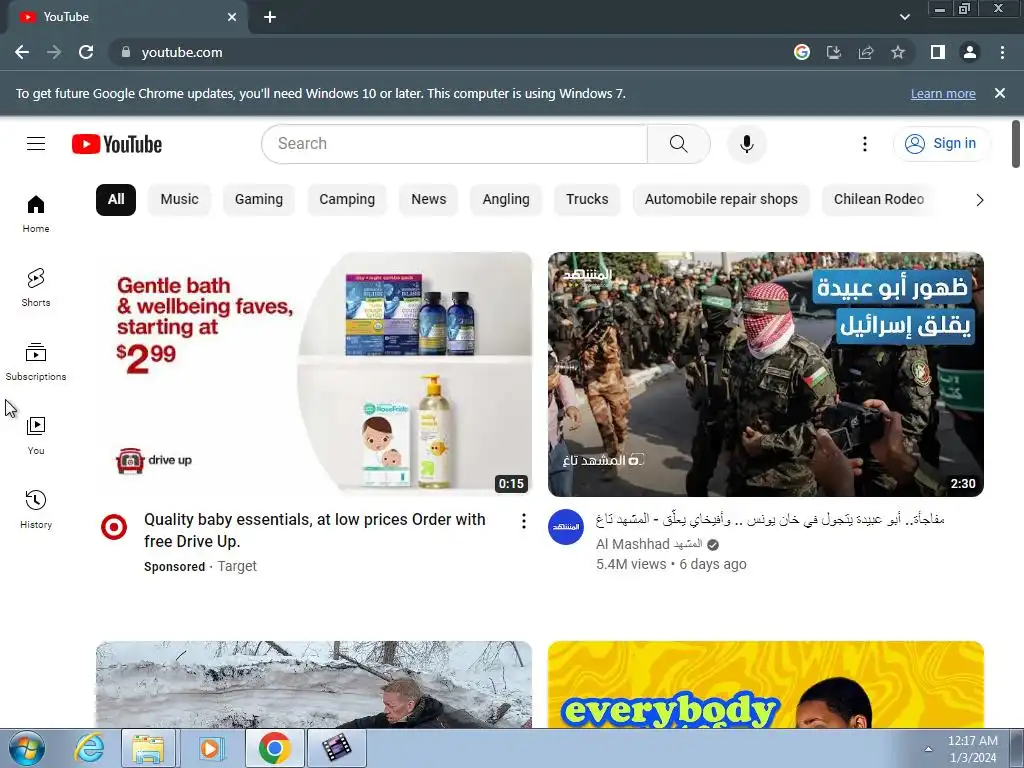Share this page from address bar
This screenshot has height=768, width=1024.
[866, 52]
